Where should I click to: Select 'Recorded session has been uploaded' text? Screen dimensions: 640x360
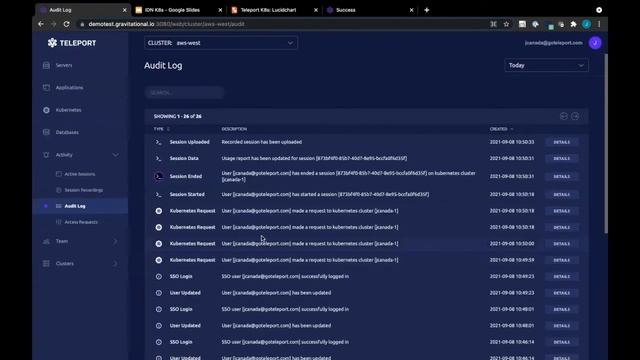pos(262,142)
